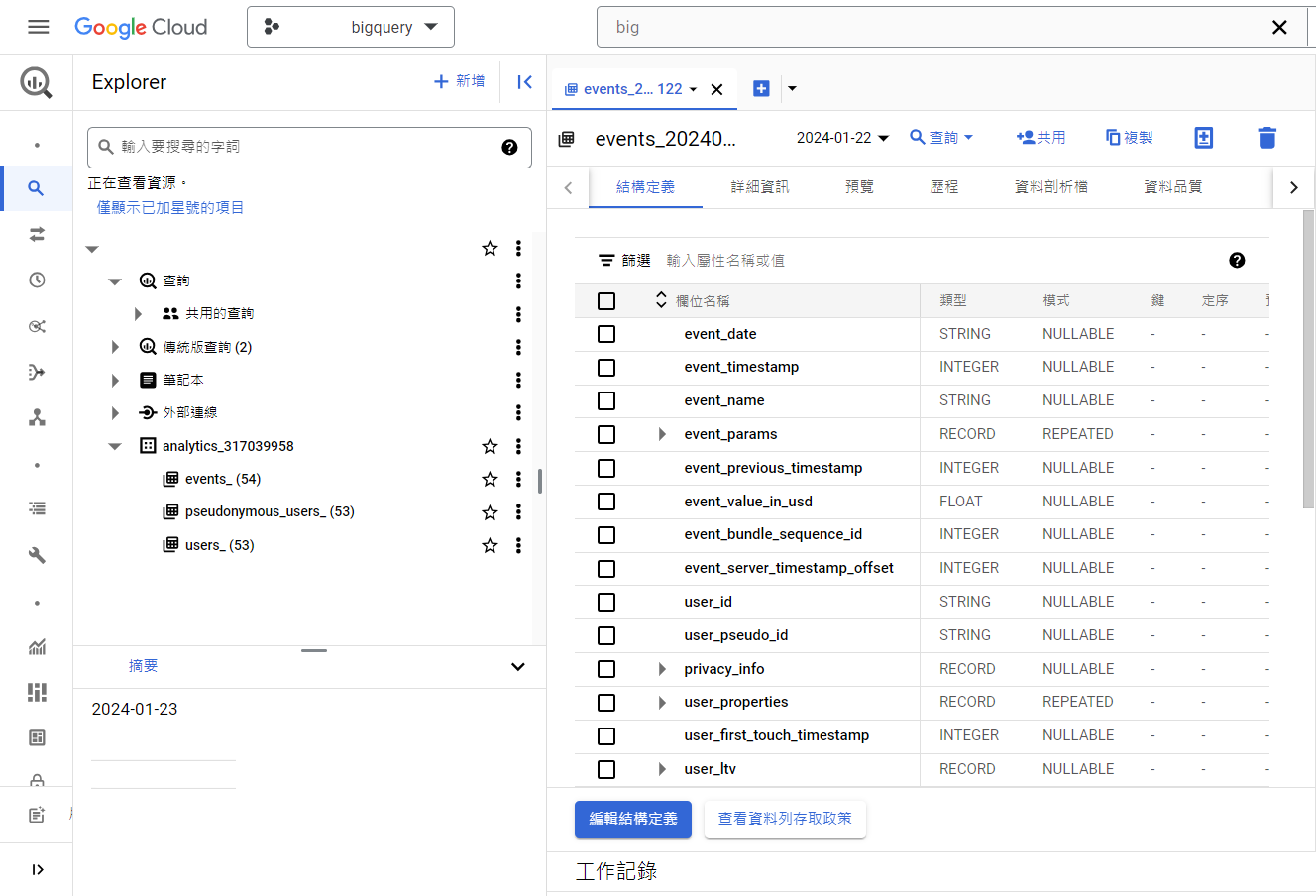
Task: Open the capacity list icon in sidebar
Action: click(37, 508)
